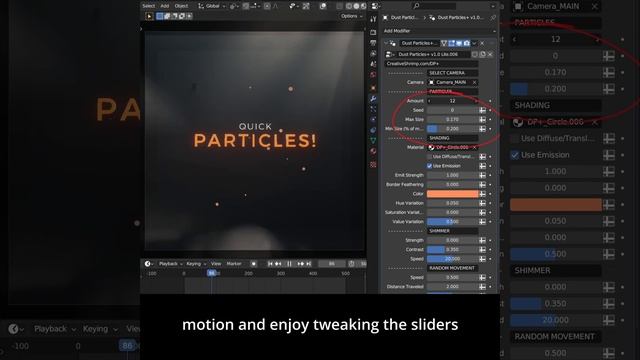
Task: Open the Select menu in viewport header
Action: pos(149,6)
